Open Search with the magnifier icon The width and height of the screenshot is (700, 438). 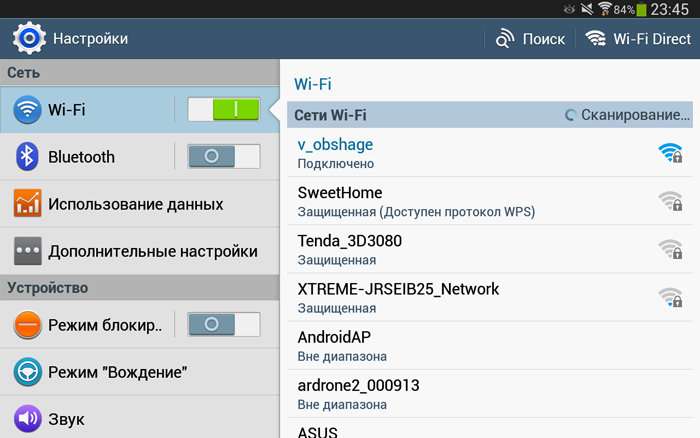coord(502,39)
